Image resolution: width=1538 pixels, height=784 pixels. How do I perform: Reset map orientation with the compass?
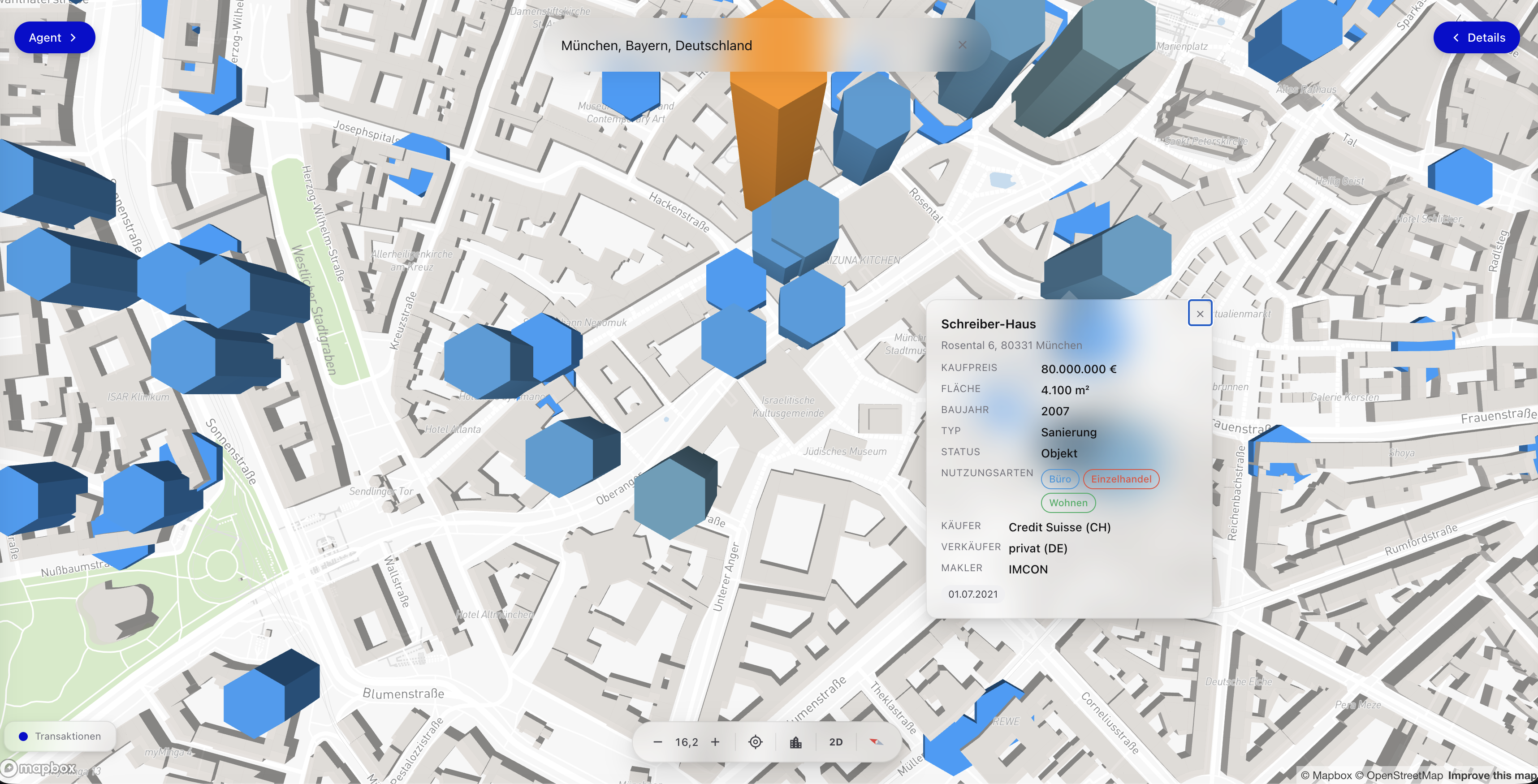pos(876,741)
